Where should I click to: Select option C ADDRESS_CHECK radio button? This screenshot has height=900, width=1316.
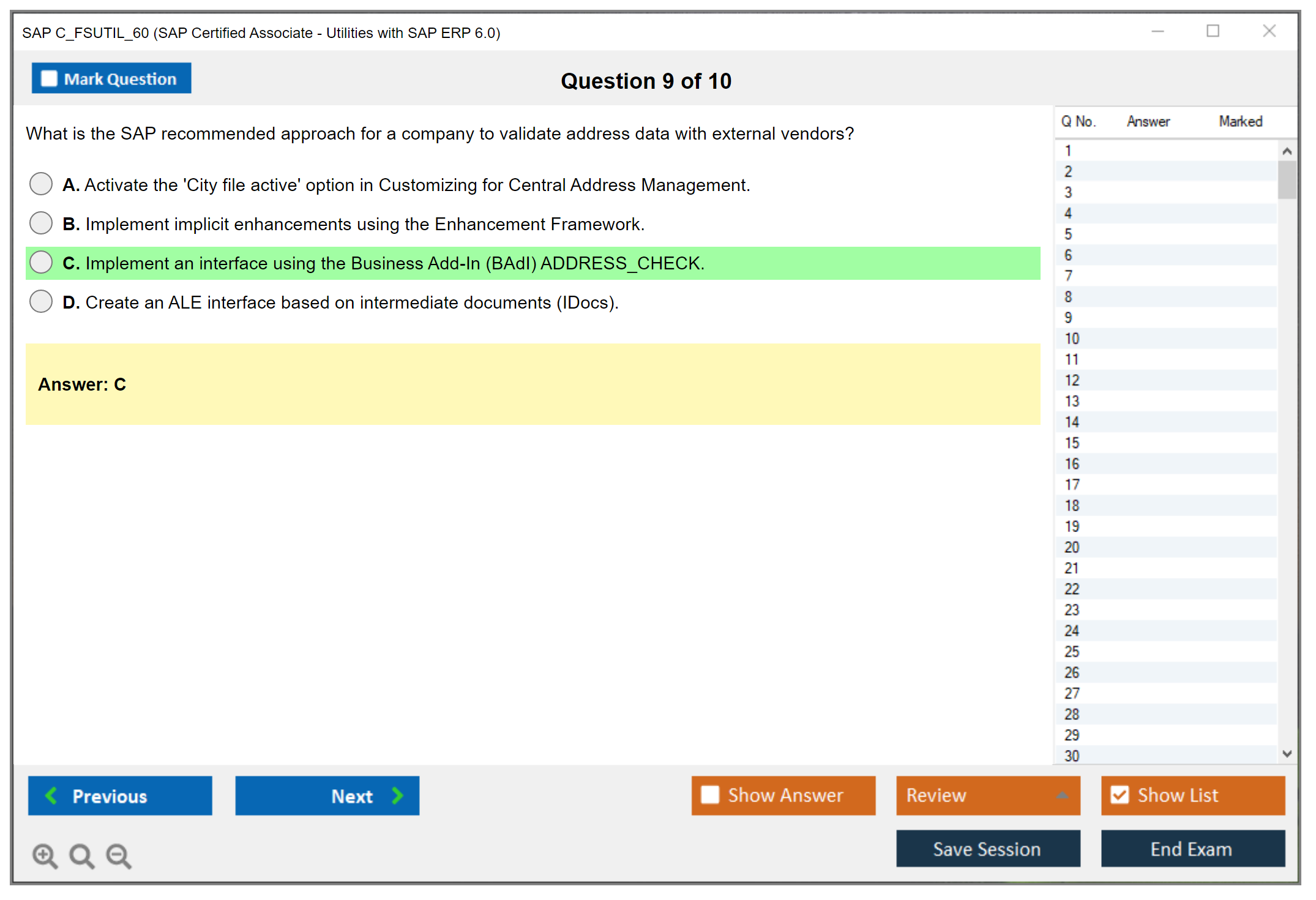41,262
